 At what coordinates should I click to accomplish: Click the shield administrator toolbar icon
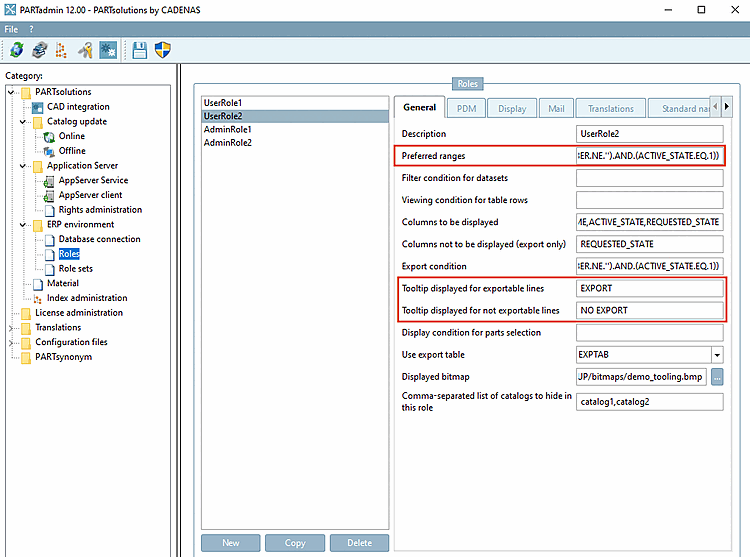coord(163,50)
